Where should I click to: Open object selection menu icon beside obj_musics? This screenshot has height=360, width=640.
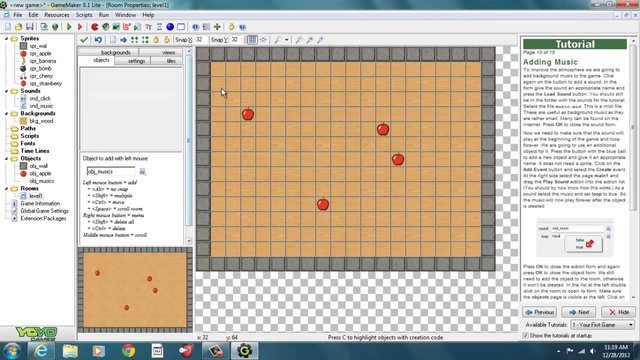coord(142,172)
